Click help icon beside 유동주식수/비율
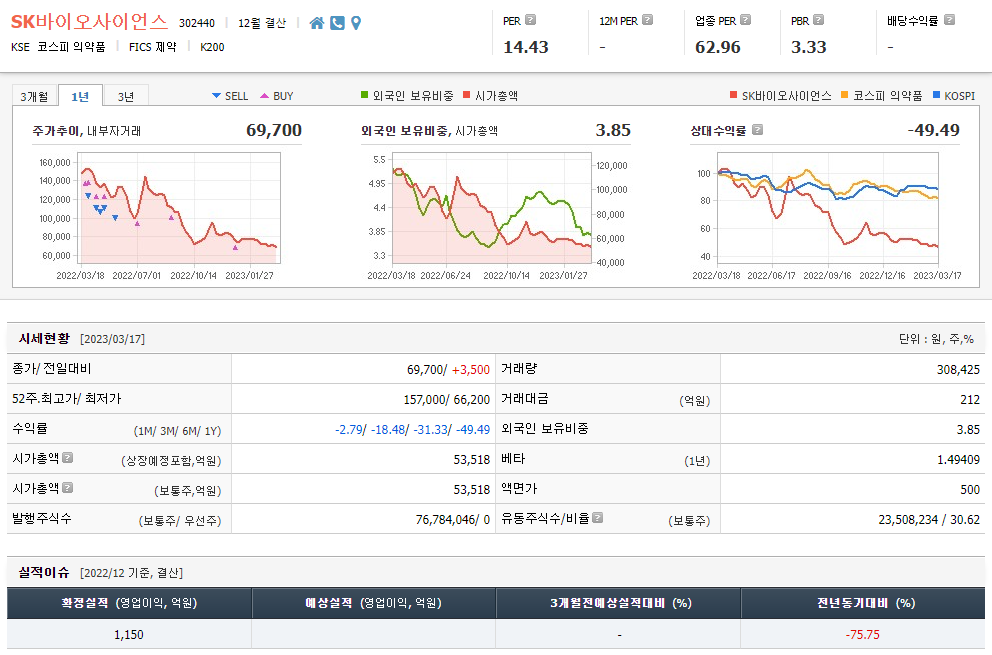This screenshot has height=655, width=992. coord(597,518)
